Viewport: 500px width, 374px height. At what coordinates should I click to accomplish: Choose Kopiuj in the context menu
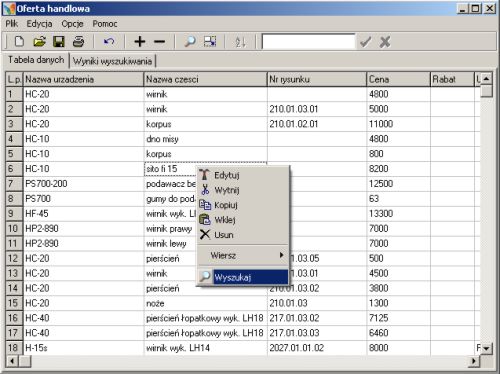pos(243,205)
